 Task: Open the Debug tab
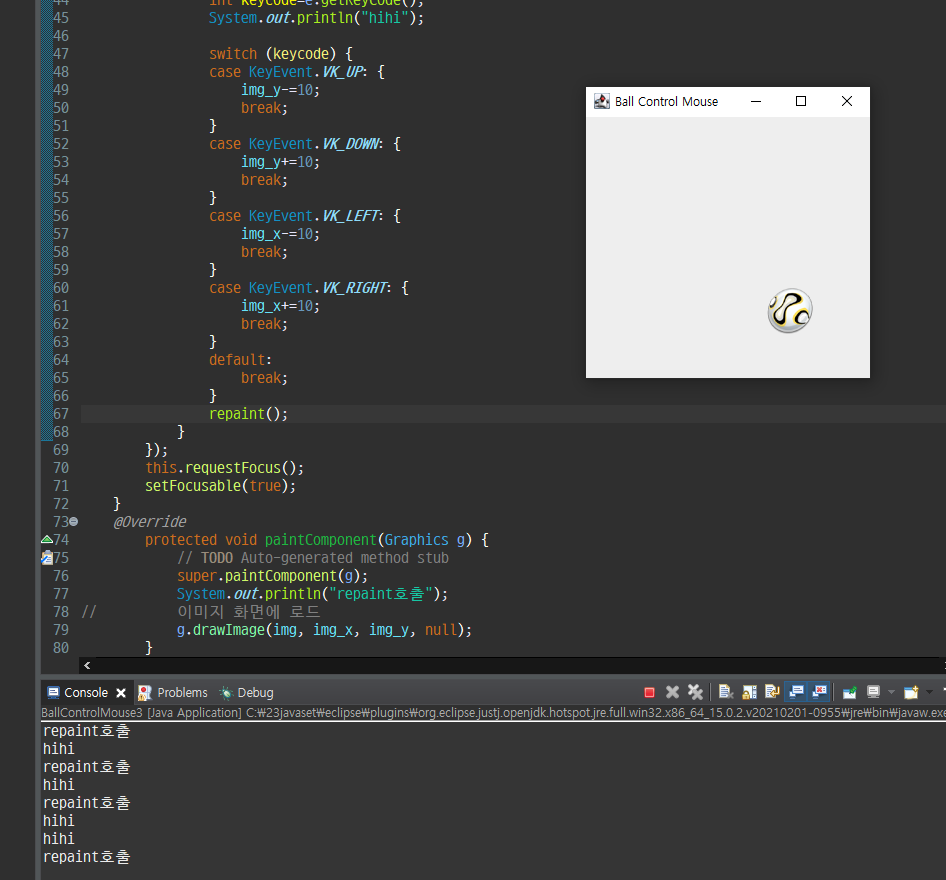246,692
